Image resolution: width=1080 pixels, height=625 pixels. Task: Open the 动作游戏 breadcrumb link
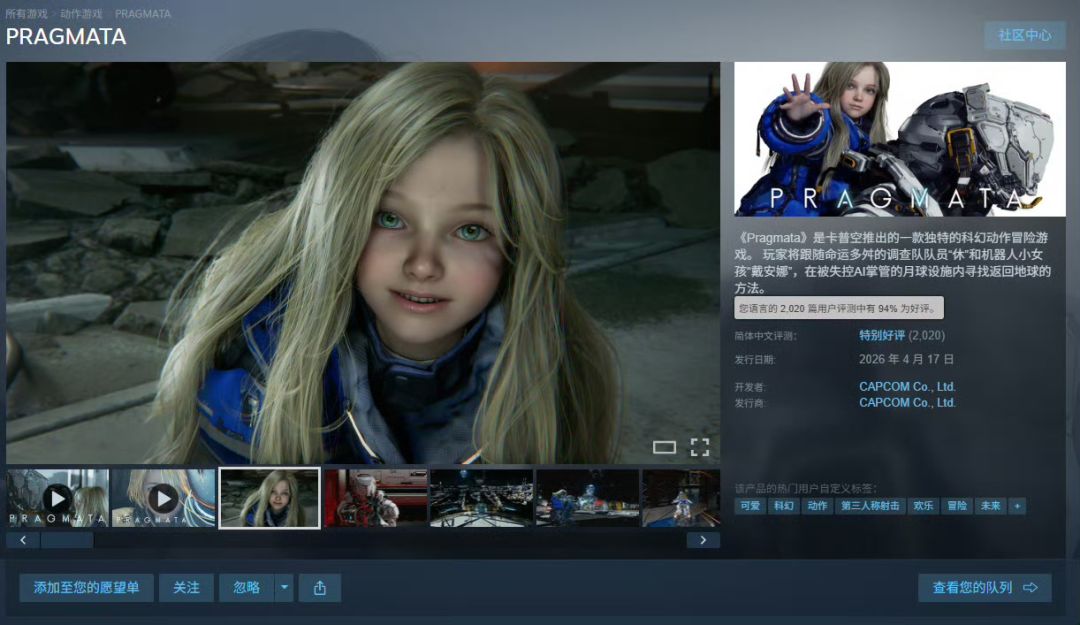pyautogui.click(x=81, y=14)
